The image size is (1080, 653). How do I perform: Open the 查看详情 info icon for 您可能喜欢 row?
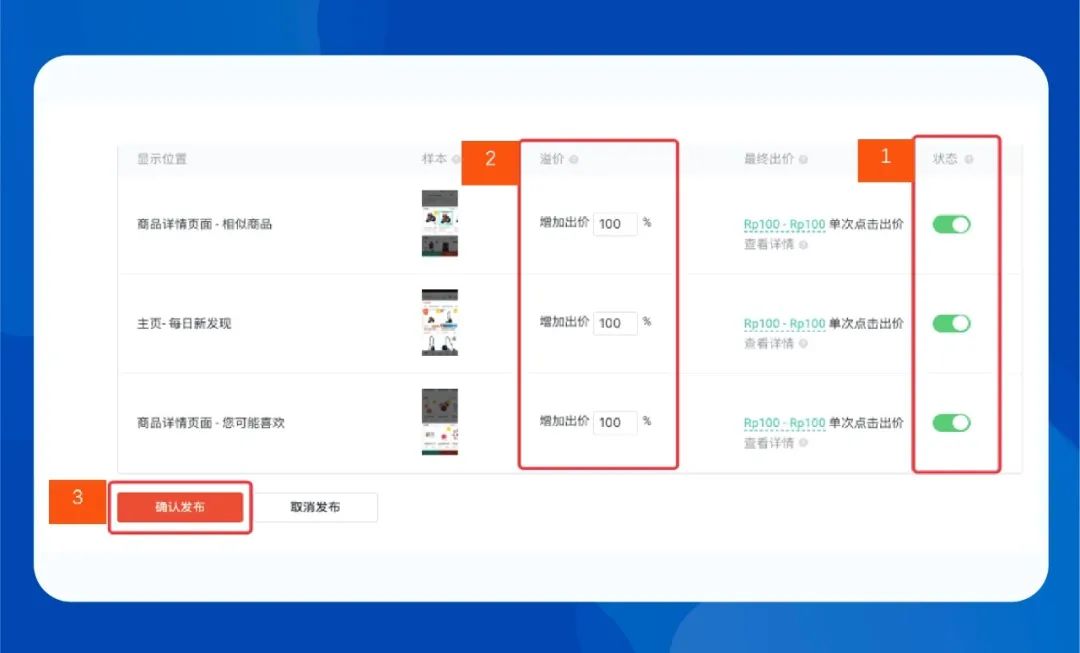(802, 441)
